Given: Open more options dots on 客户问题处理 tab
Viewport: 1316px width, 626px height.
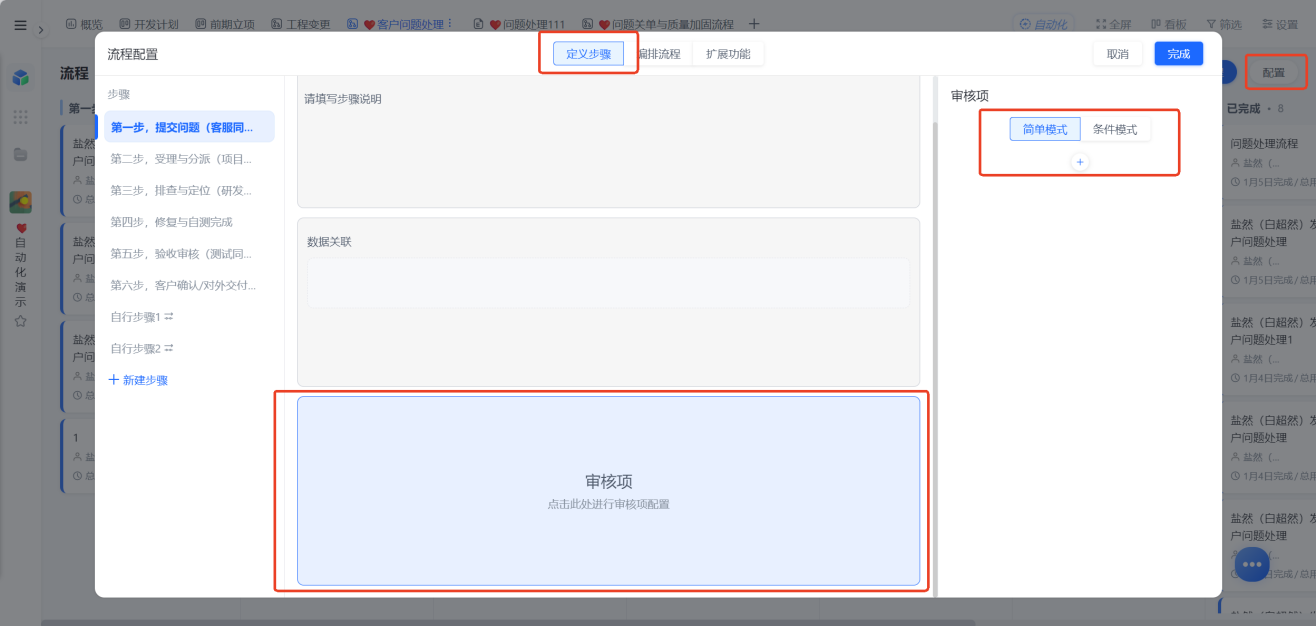Looking at the screenshot, I should click(449, 24).
